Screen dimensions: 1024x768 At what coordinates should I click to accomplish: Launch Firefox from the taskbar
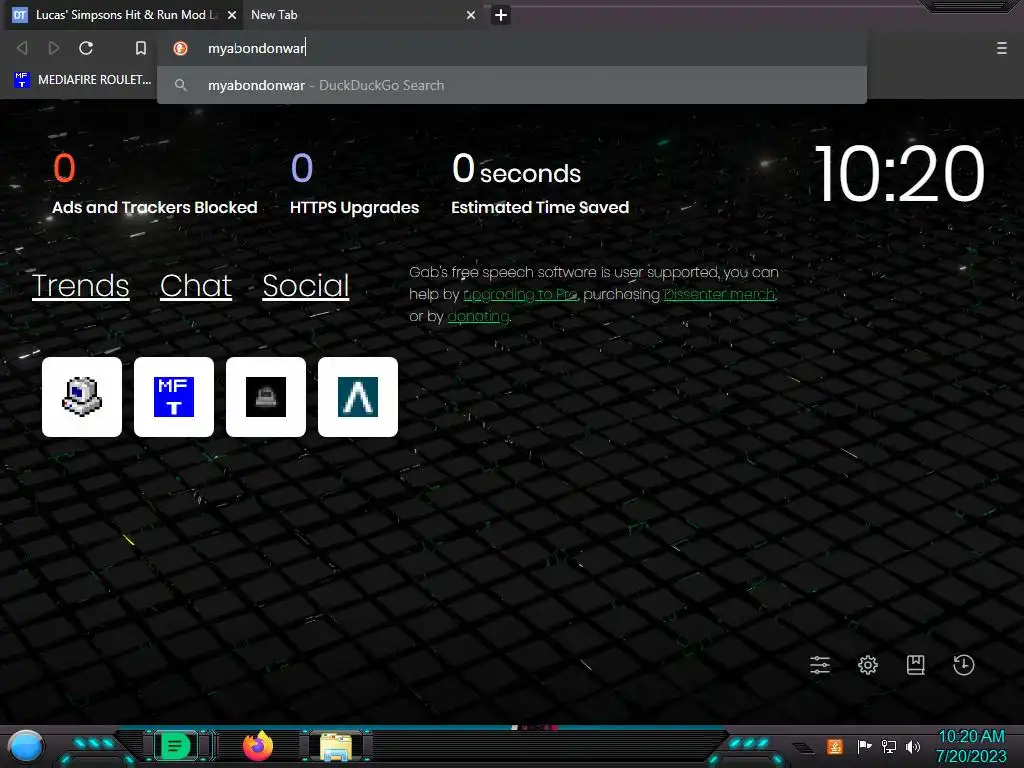pyautogui.click(x=258, y=746)
